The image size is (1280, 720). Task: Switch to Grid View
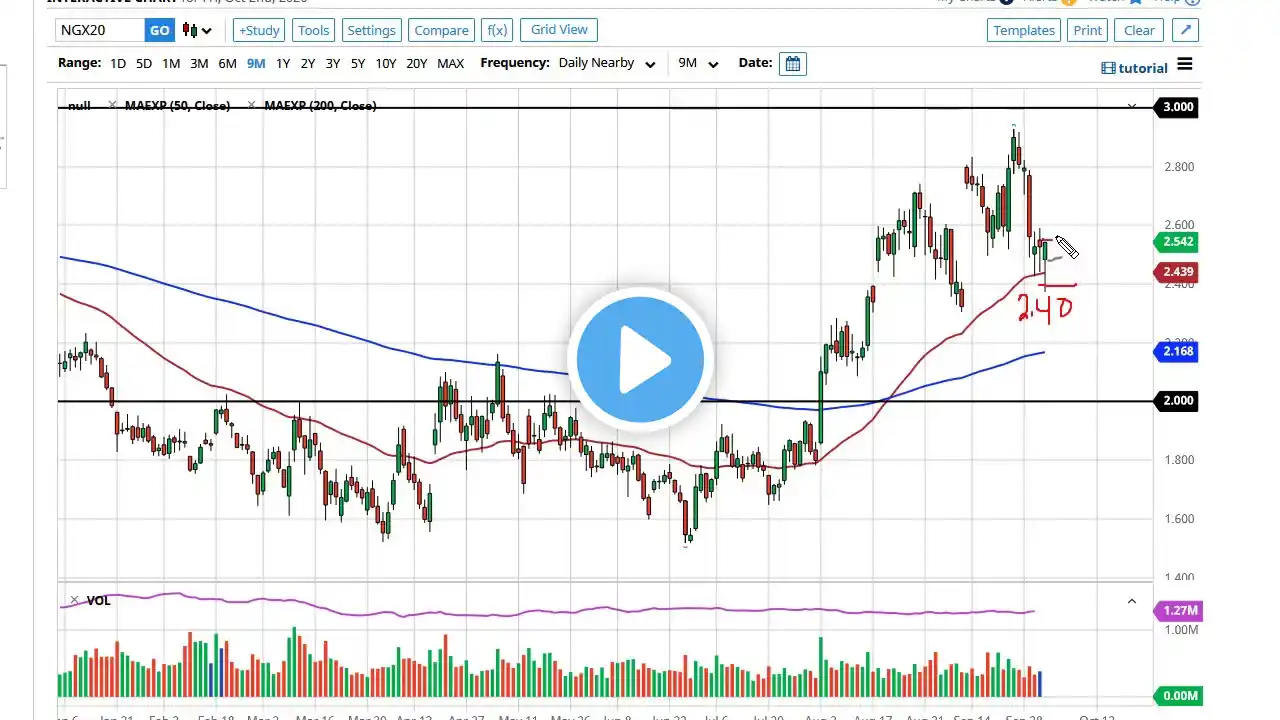559,30
